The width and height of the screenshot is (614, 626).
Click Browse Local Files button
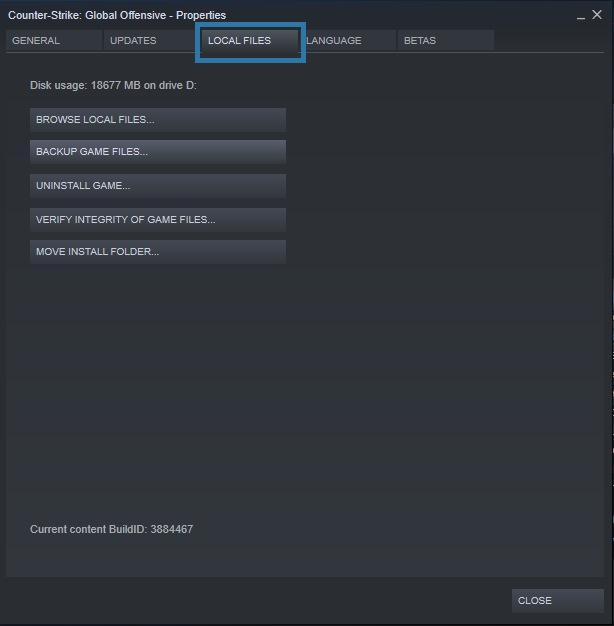pyautogui.click(x=158, y=120)
